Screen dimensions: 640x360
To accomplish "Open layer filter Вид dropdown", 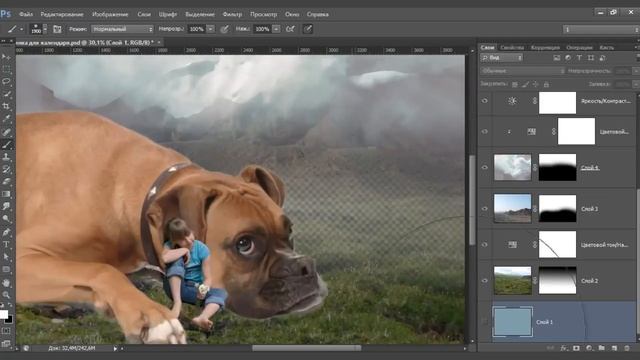I will [x=502, y=58].
